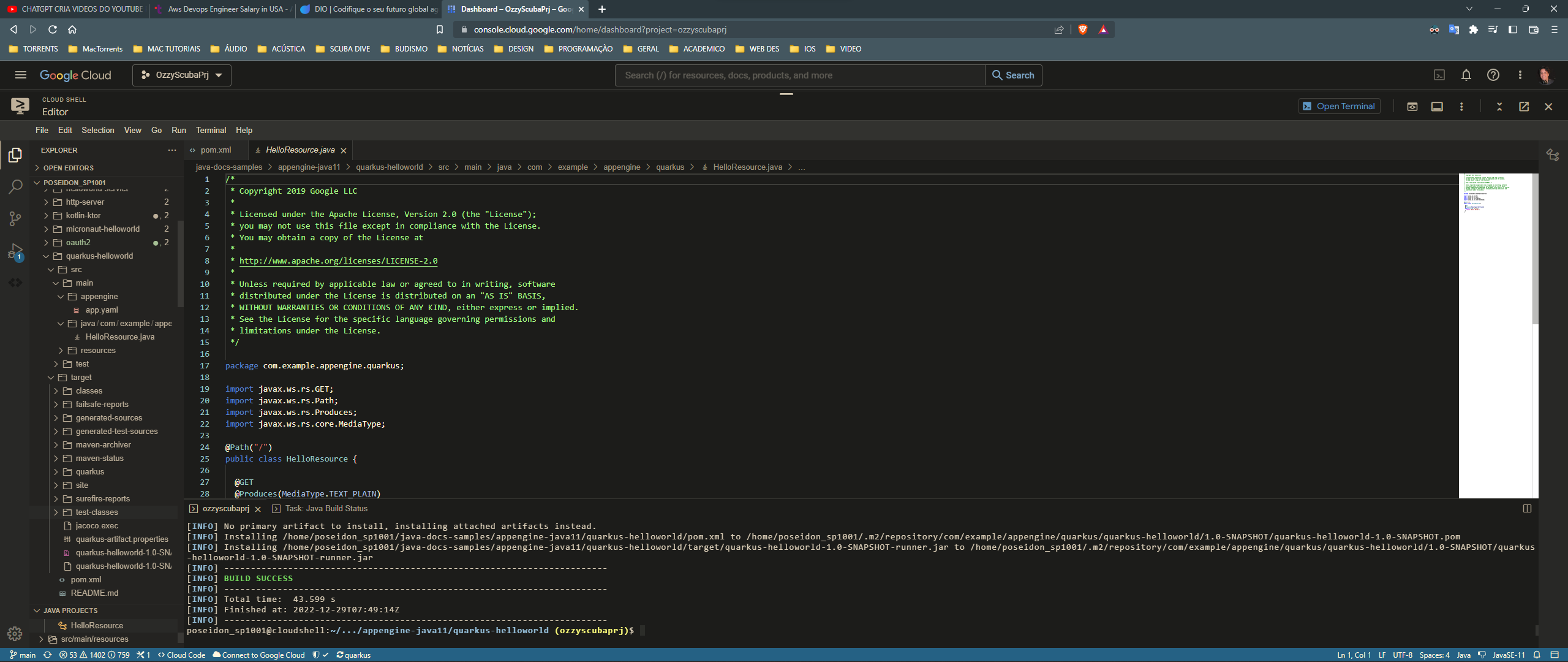Open notifications bell in Google Cloud header
This screenshot has height=662, width=1568.
point(1466,75)
